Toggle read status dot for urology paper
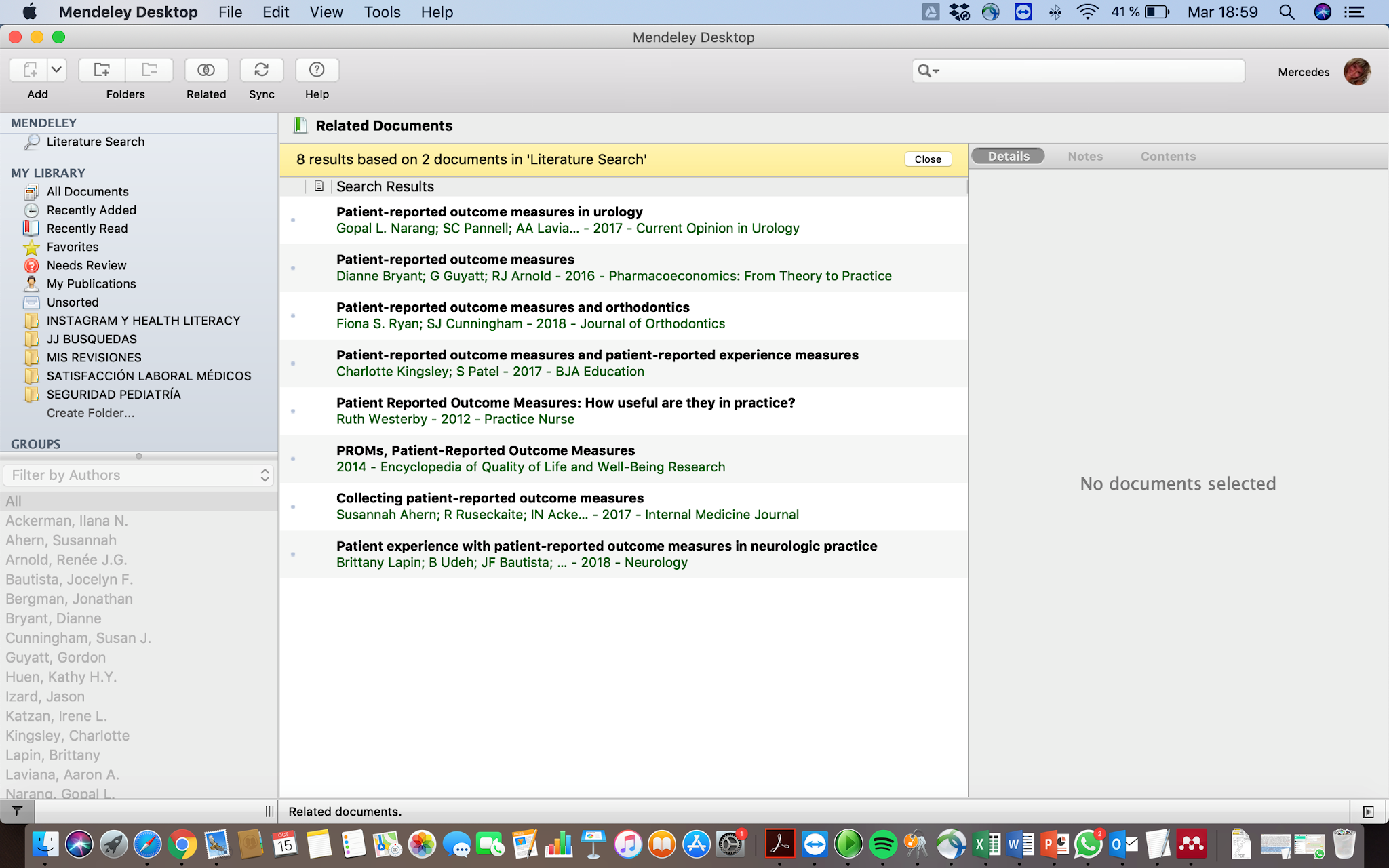Screen dimensions: 1389x868 point(293,220)
